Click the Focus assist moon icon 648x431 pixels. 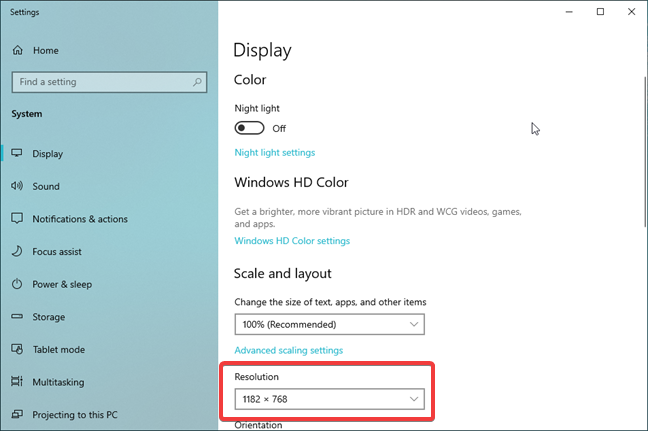click(x=17, y=251)
